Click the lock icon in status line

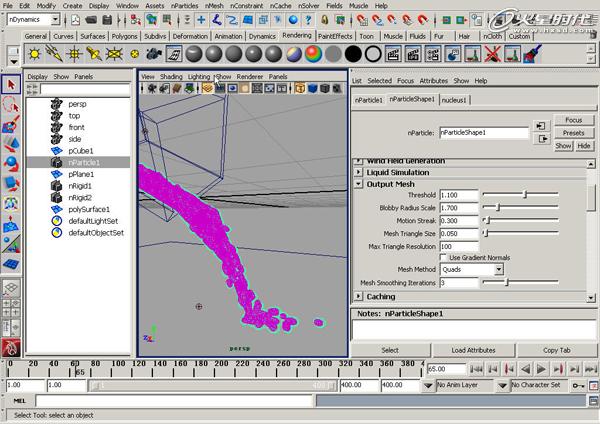tap(324, 20)
